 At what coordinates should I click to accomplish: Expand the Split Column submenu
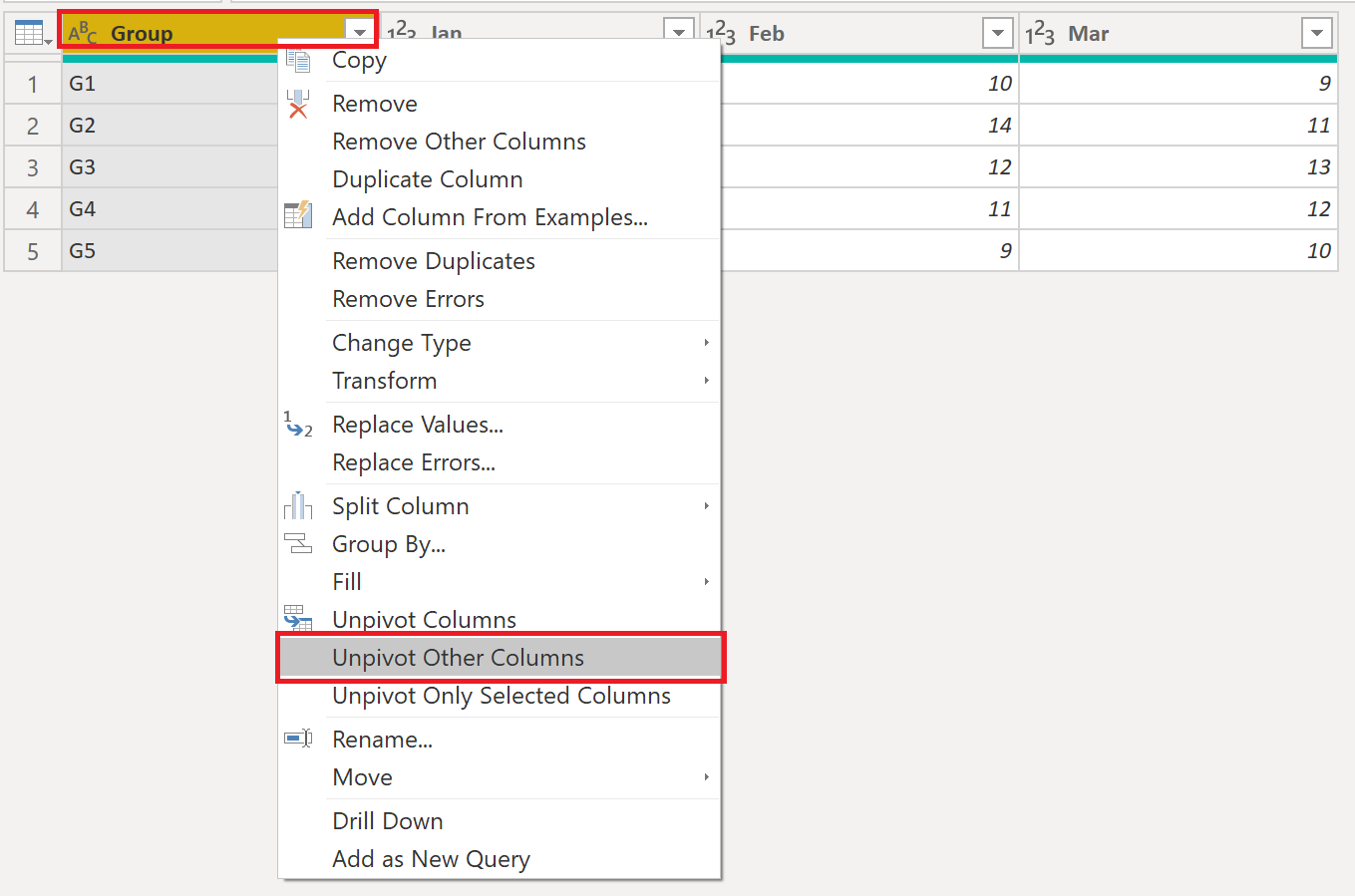click(x=706, y=506)
